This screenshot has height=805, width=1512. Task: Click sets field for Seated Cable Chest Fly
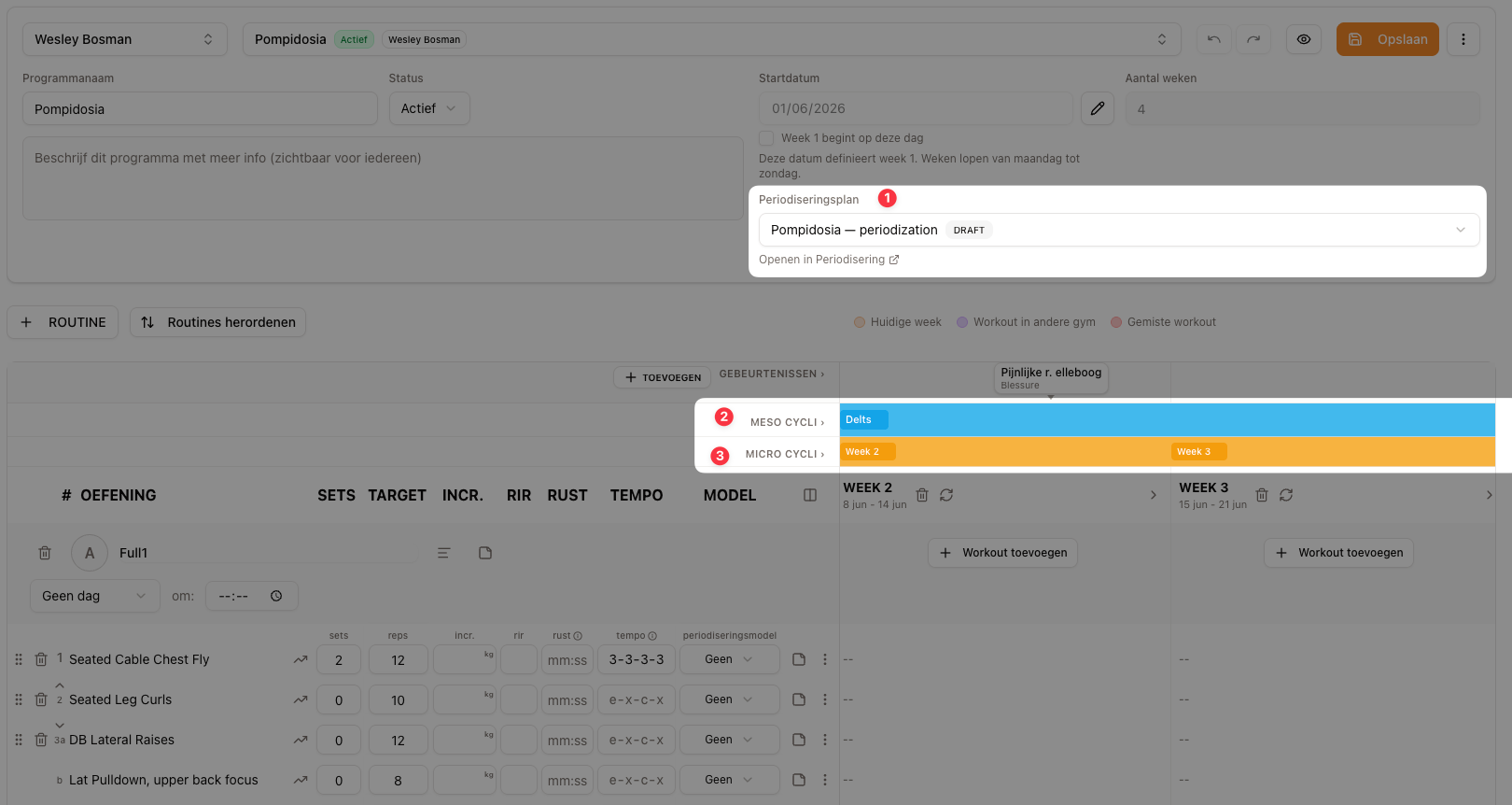point(339,659)
